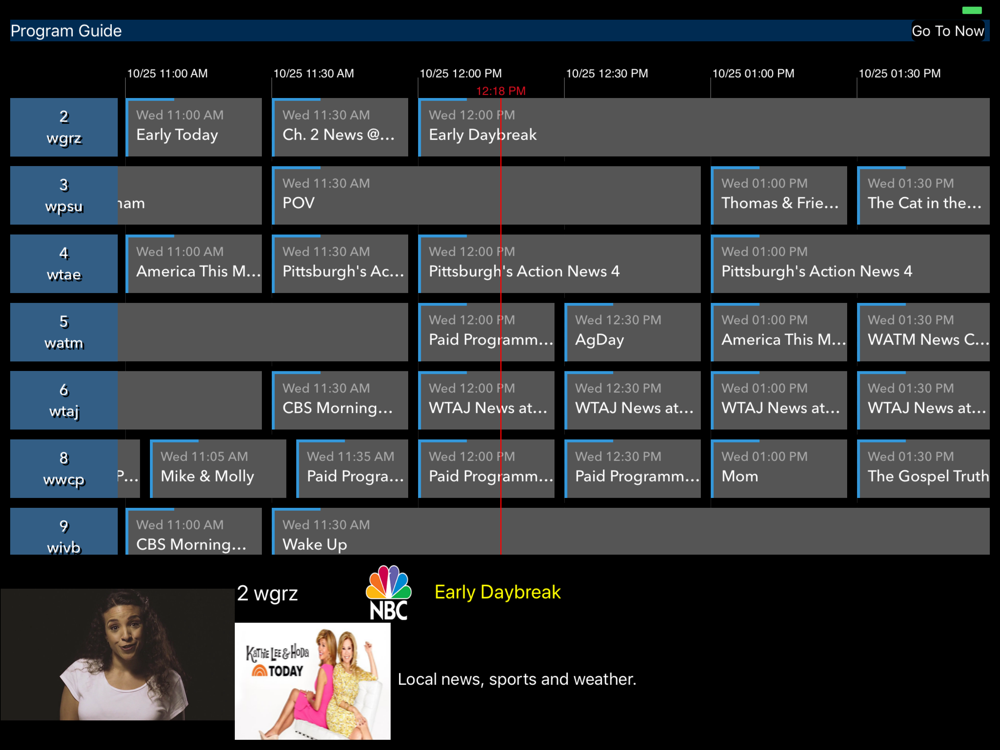1000x750 pixels.
Task: Select WTAJ News at 01:30 PM
Action: click(923, 400)
